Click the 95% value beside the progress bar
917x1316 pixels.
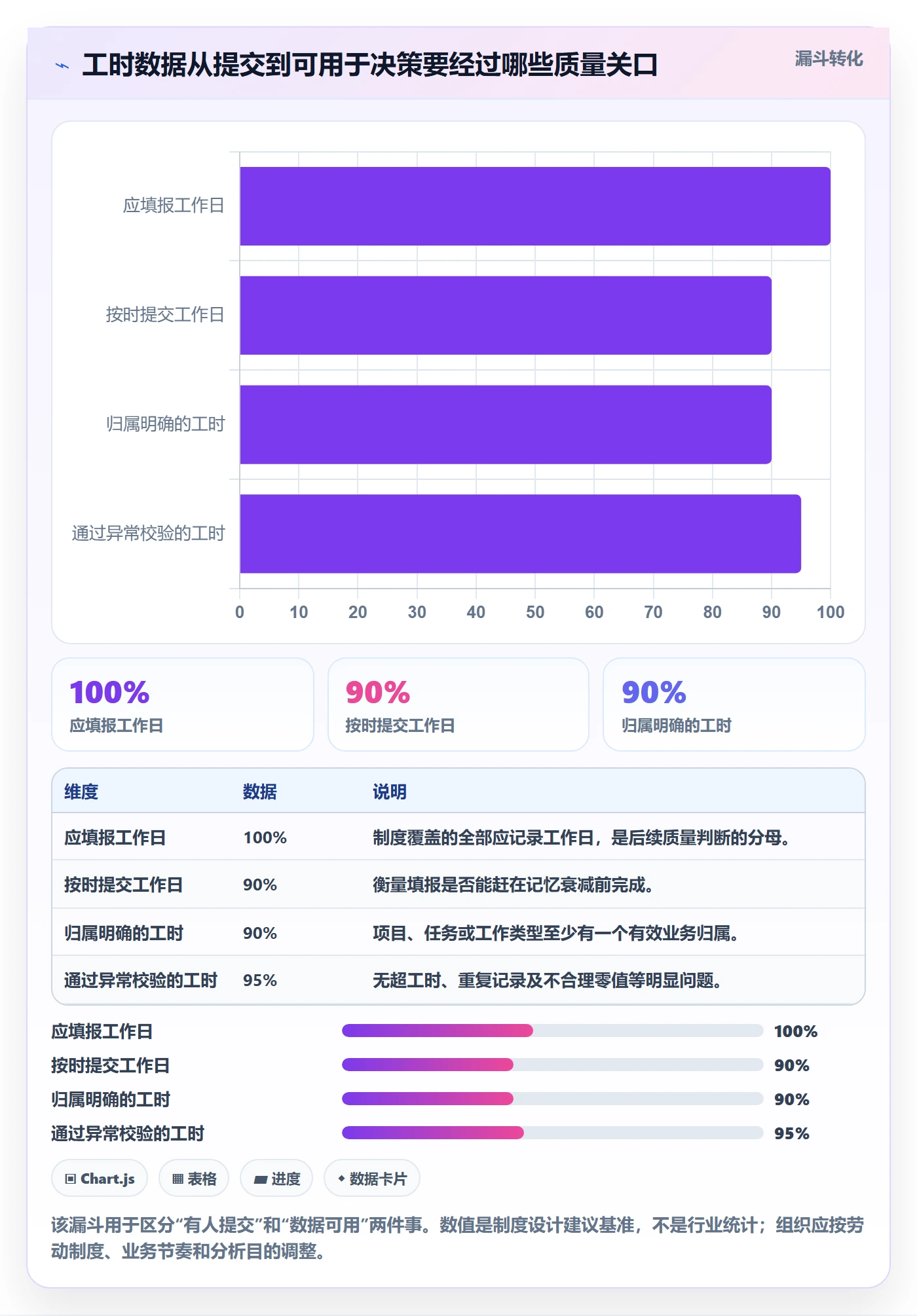(x=792, y=1133)
